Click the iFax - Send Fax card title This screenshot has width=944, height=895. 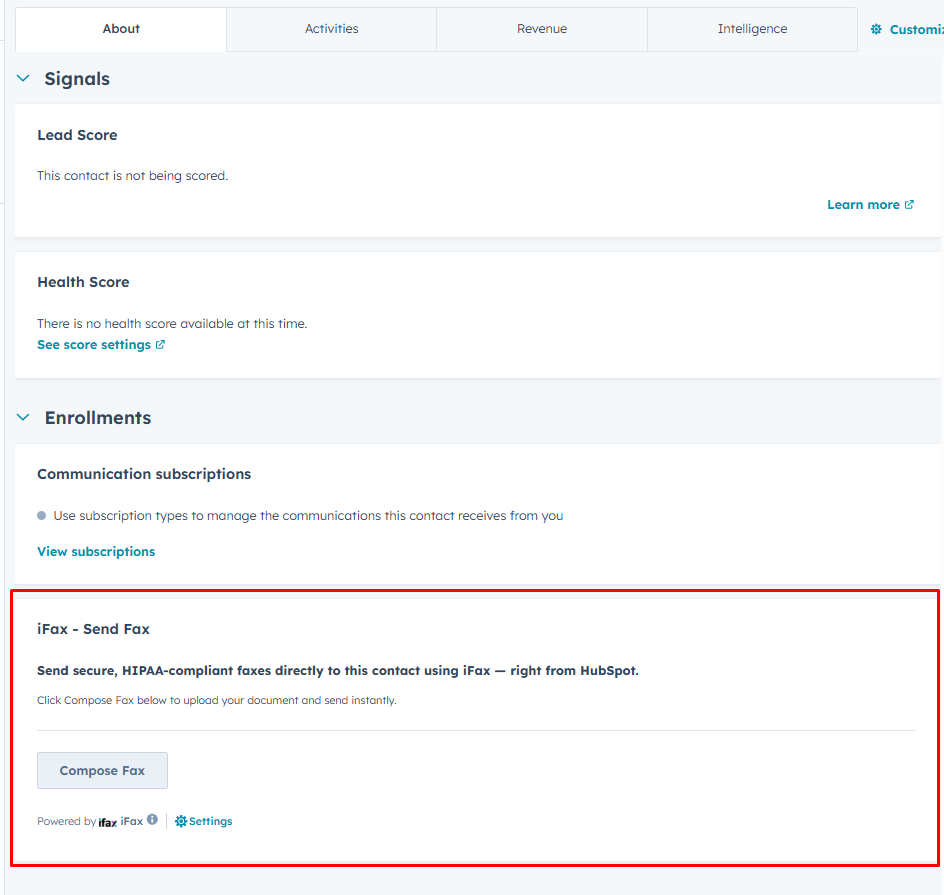click(x=93, y=629)
